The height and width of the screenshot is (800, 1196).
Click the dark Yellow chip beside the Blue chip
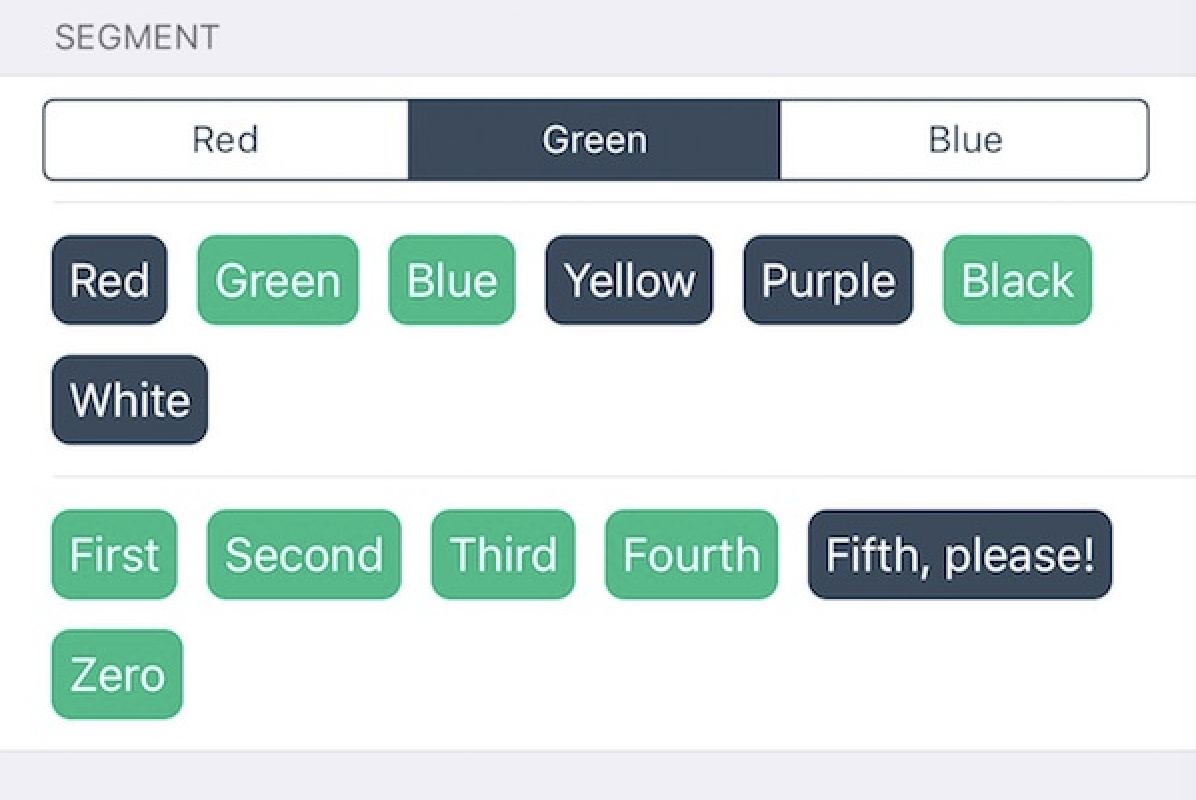(629, 280)
